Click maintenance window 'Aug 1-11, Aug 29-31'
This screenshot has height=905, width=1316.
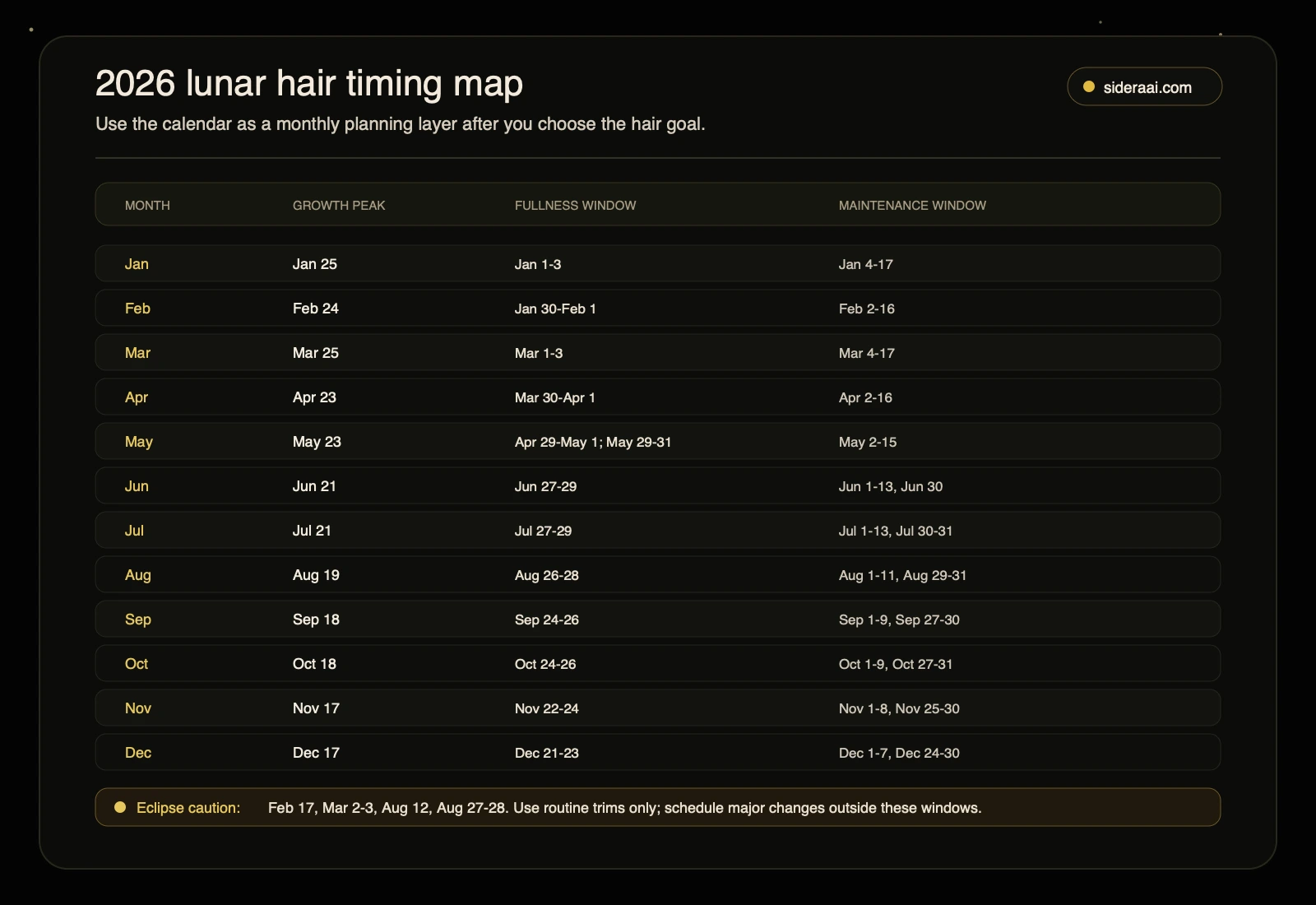click(x=903, y=575)
